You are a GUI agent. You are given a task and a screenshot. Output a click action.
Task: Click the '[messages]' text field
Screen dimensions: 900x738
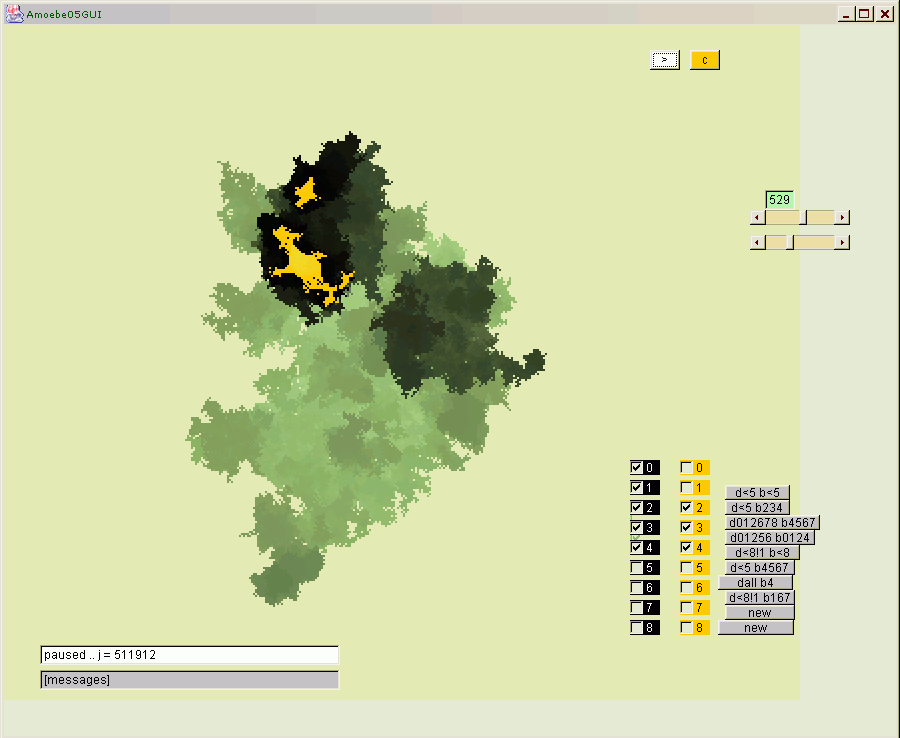189,679
